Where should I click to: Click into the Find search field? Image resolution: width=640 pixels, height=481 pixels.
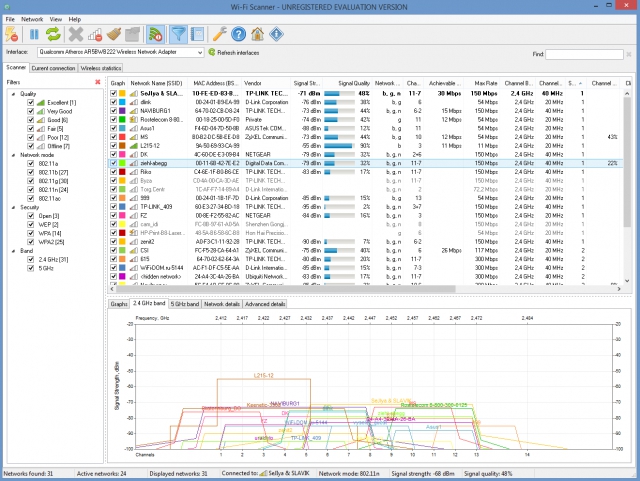[584, 54]
